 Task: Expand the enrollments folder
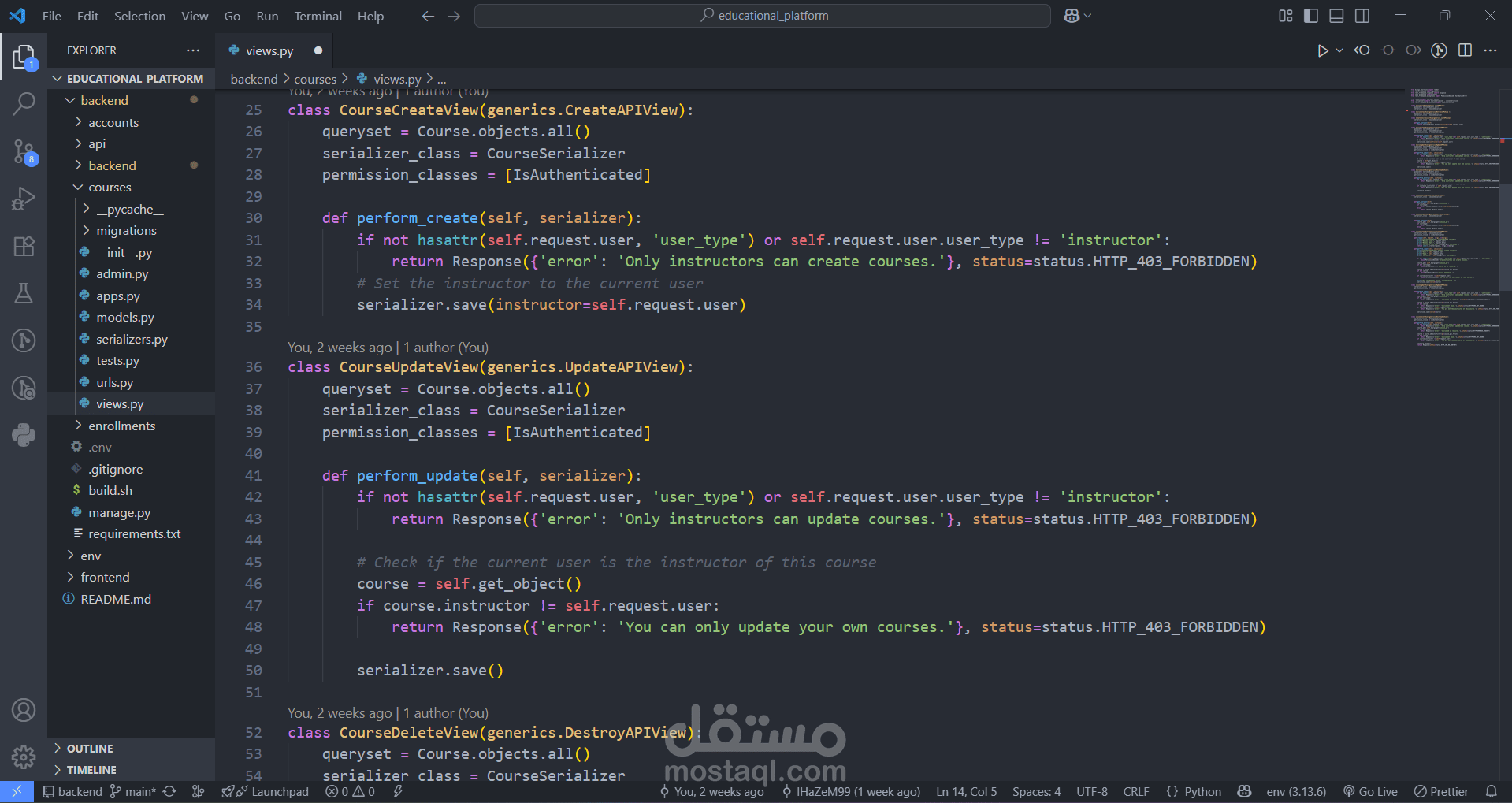(x=122, y=426)
